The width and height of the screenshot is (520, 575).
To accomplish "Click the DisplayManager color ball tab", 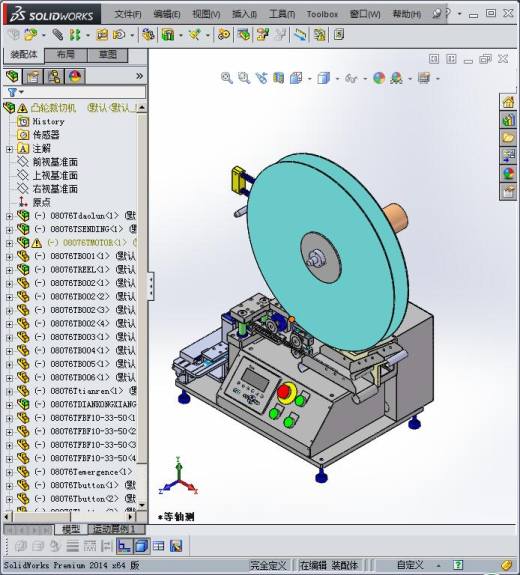I will tap(75, 76).
